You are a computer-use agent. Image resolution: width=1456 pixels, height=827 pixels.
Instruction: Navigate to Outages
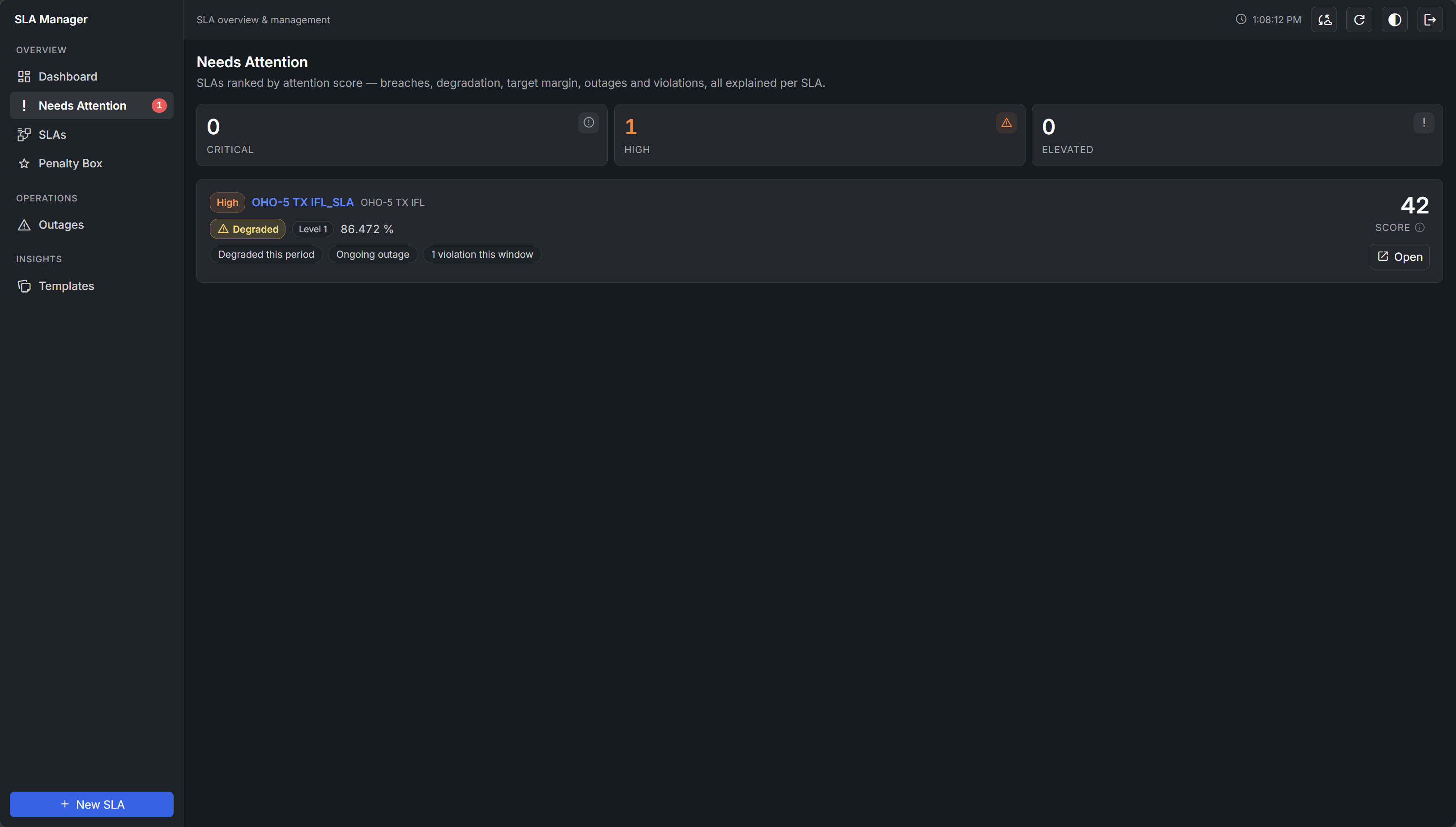[91, 225]
